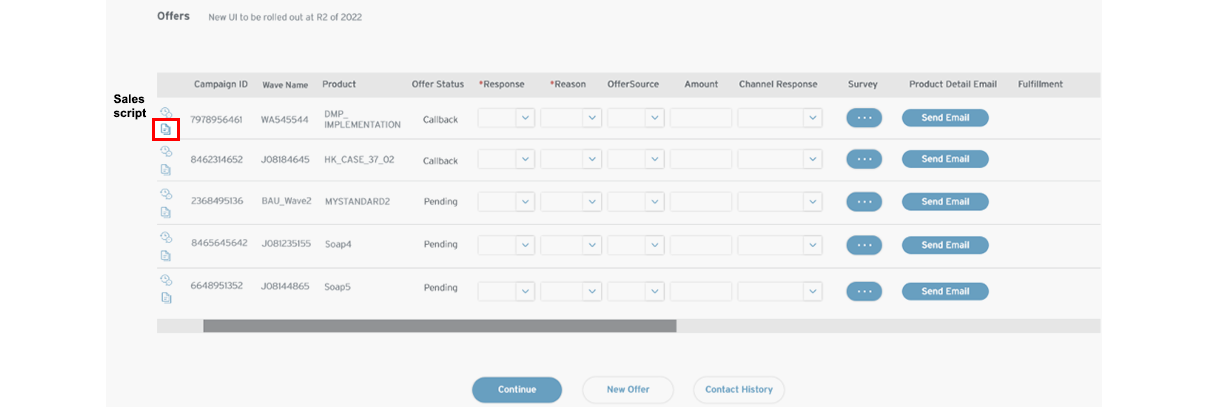The width and height of the screenshot is (1210, 407).
Task: Click the New Offer button
Action: pos(628,390)
